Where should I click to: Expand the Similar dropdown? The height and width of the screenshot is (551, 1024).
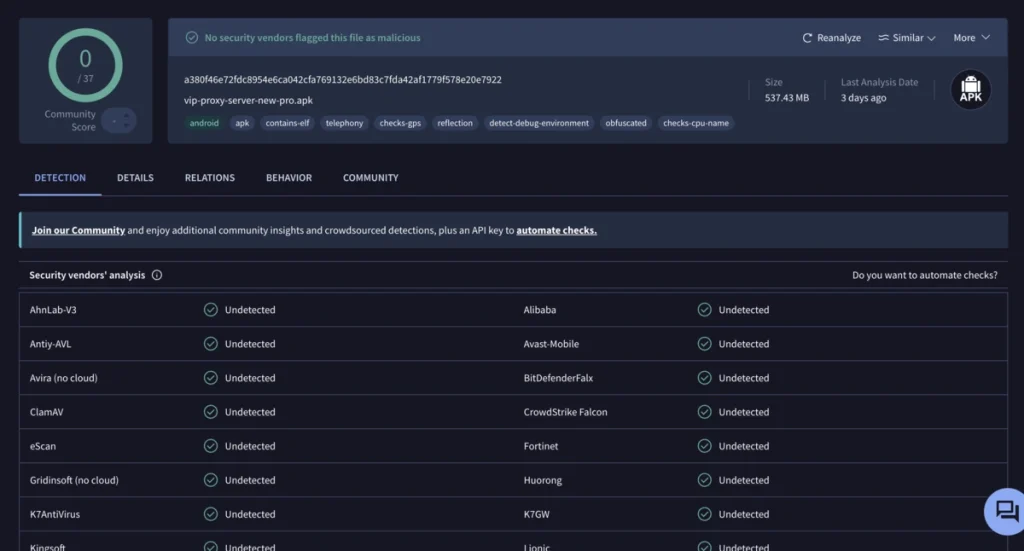coord(907,38)
